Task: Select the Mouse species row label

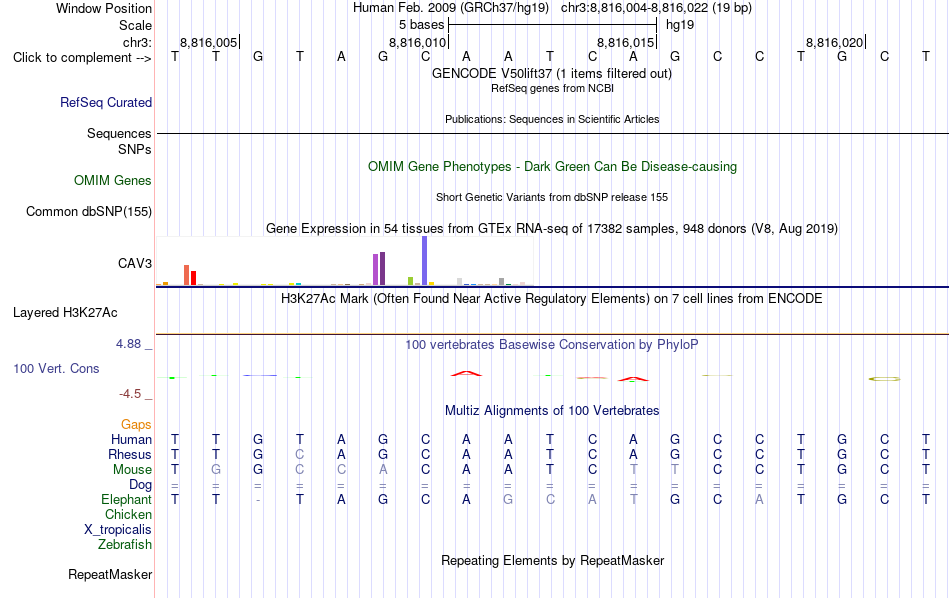Action: (x=132, y=470)
